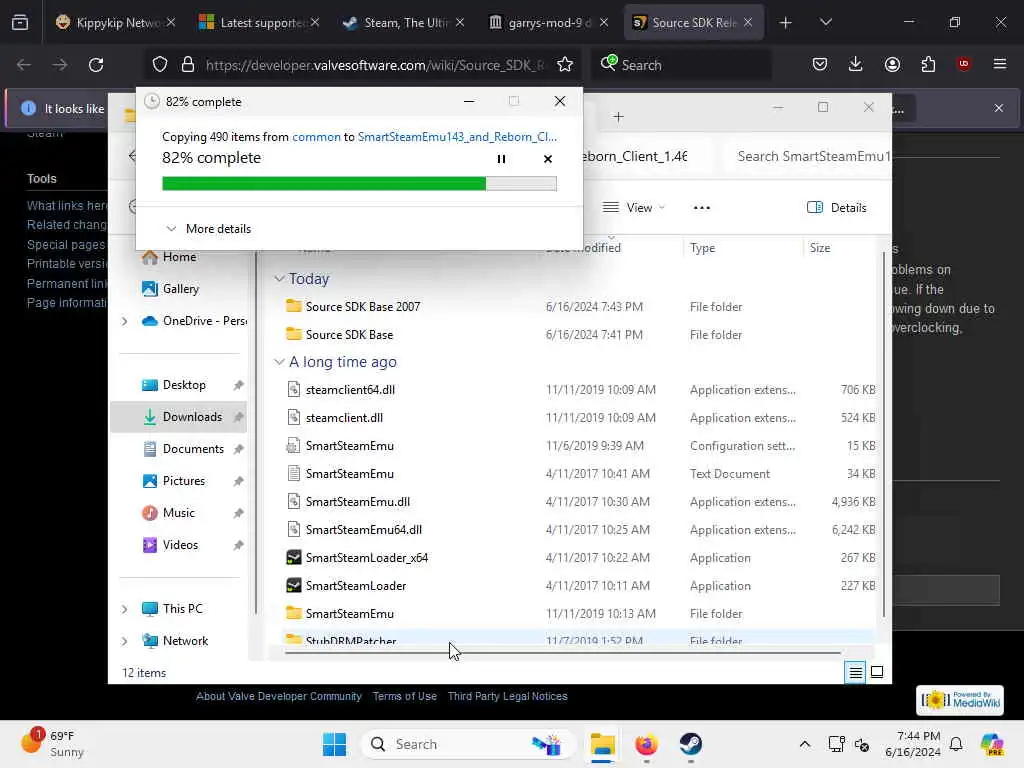Open Terms of Use footer link

pos(404,696)
